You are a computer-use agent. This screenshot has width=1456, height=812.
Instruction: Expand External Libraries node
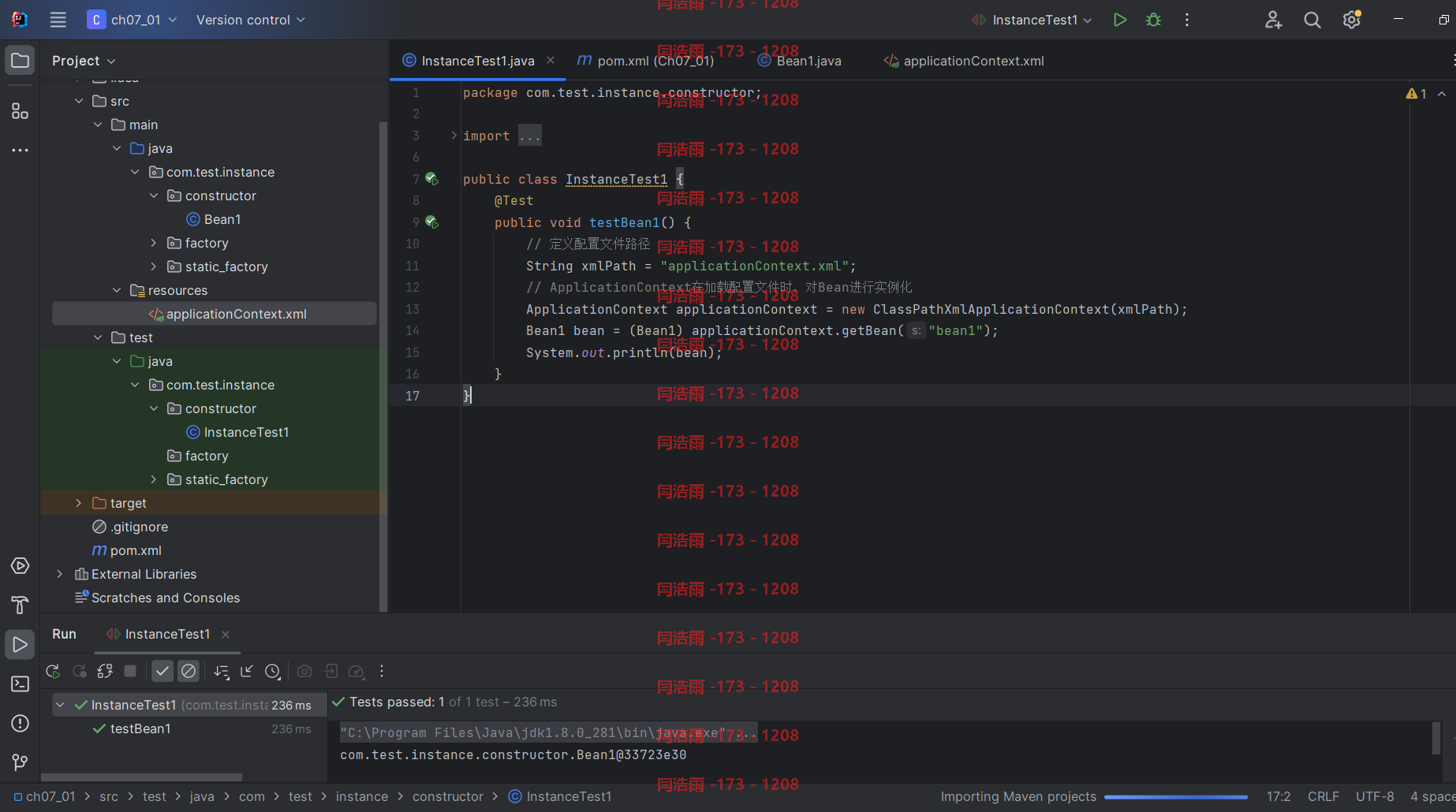(59, 574)
